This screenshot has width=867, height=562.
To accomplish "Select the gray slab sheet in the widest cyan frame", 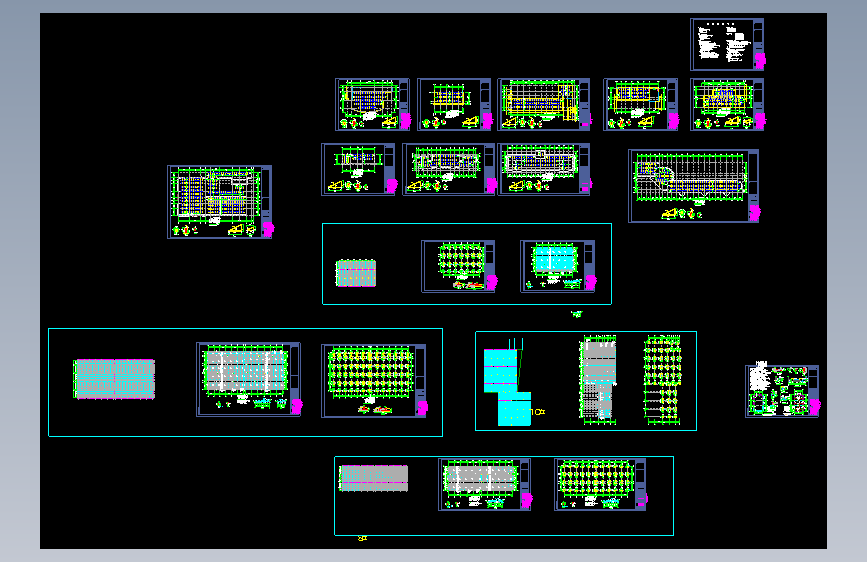I will pos(249,379).
